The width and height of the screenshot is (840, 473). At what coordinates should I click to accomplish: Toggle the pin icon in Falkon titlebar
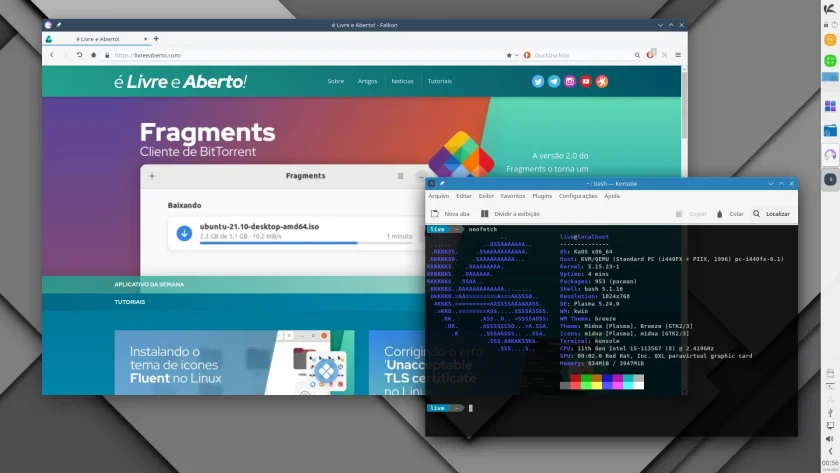tap(59, 25)
